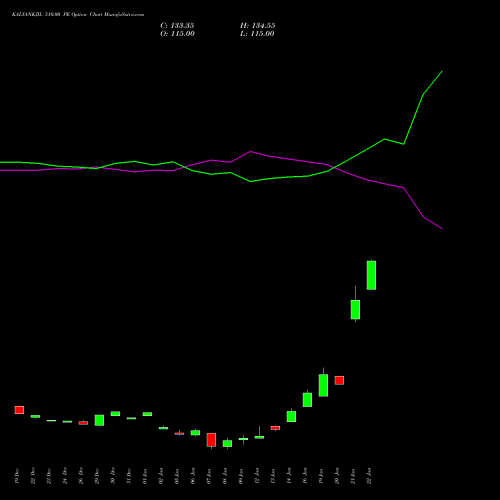
Task: Click the red candle for 20 Jan
Action: click(x=339, y=380)
